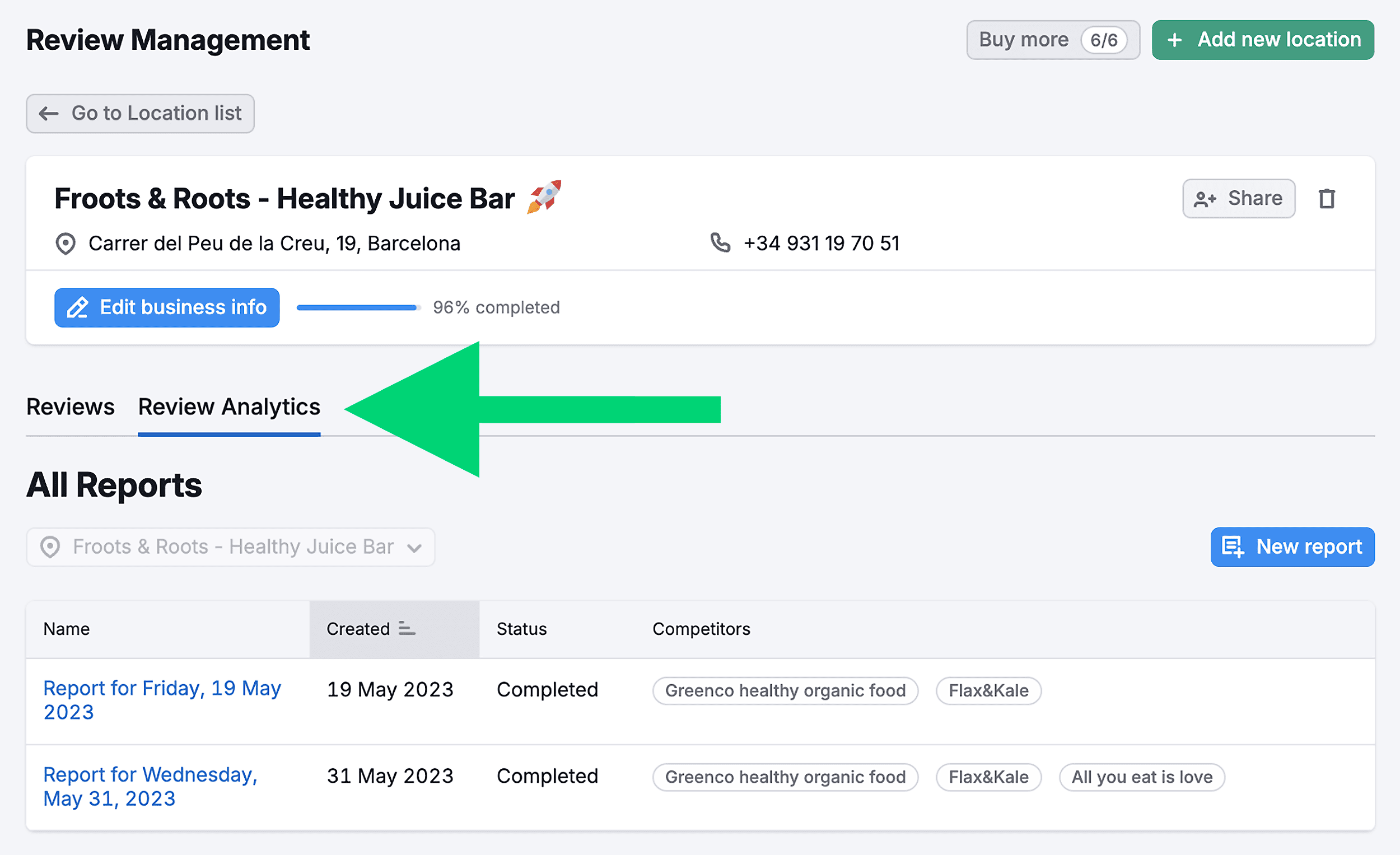Switch to the Reviews tab

(x=71, y=407)
